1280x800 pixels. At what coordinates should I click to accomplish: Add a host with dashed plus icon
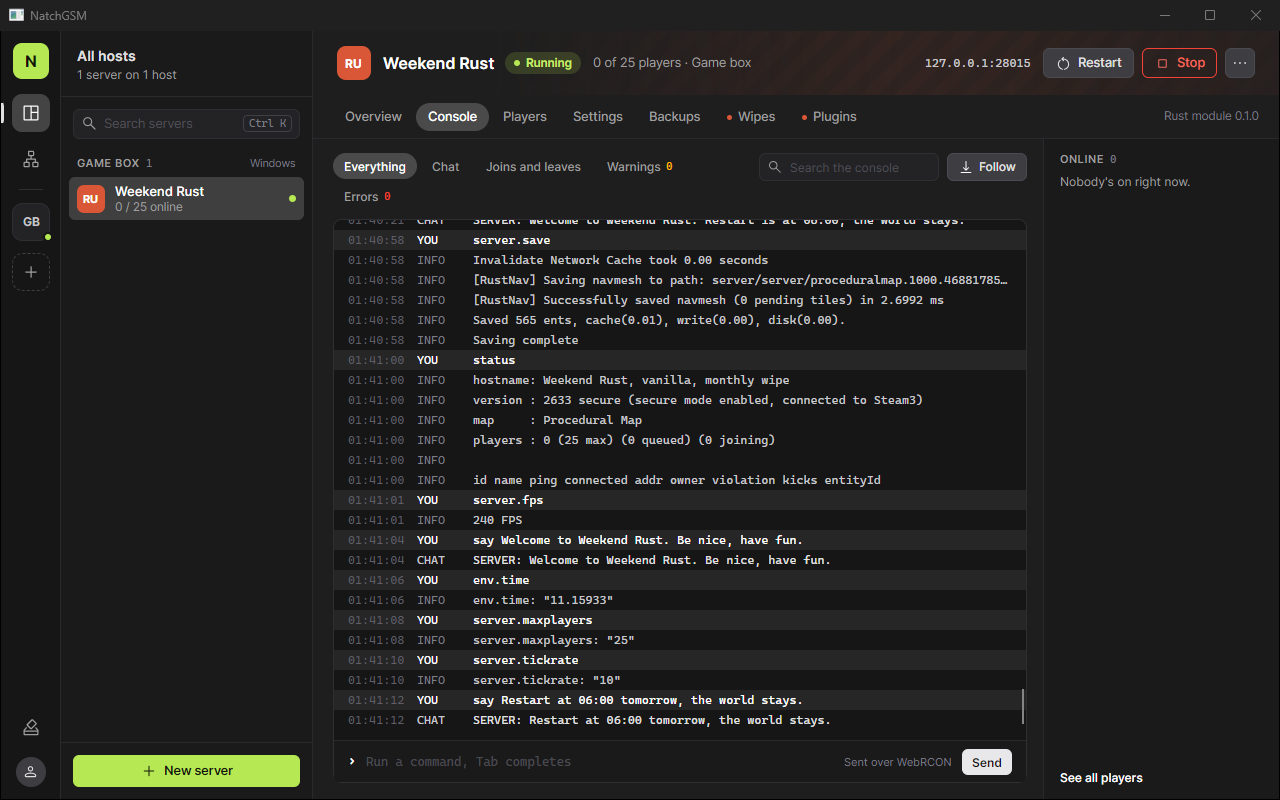(31, 272)
